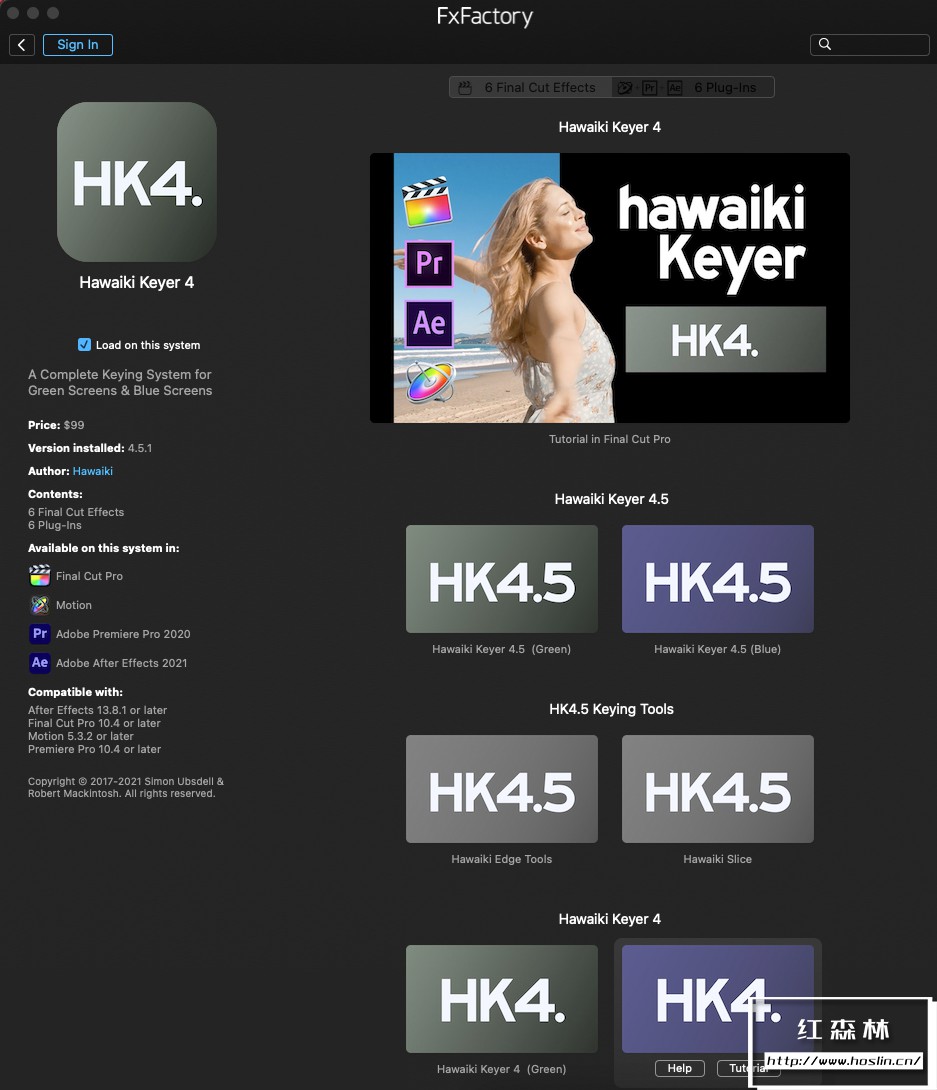Open Hawaiki Keyer 4 (Green) thumbnail
937x1090 pixels.
502,999
